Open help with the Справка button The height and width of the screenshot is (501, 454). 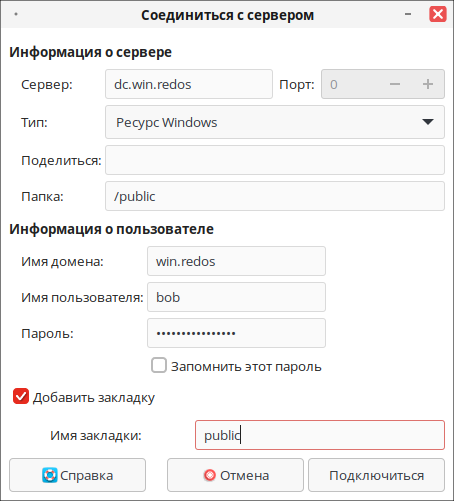click(x=77, y=475)
